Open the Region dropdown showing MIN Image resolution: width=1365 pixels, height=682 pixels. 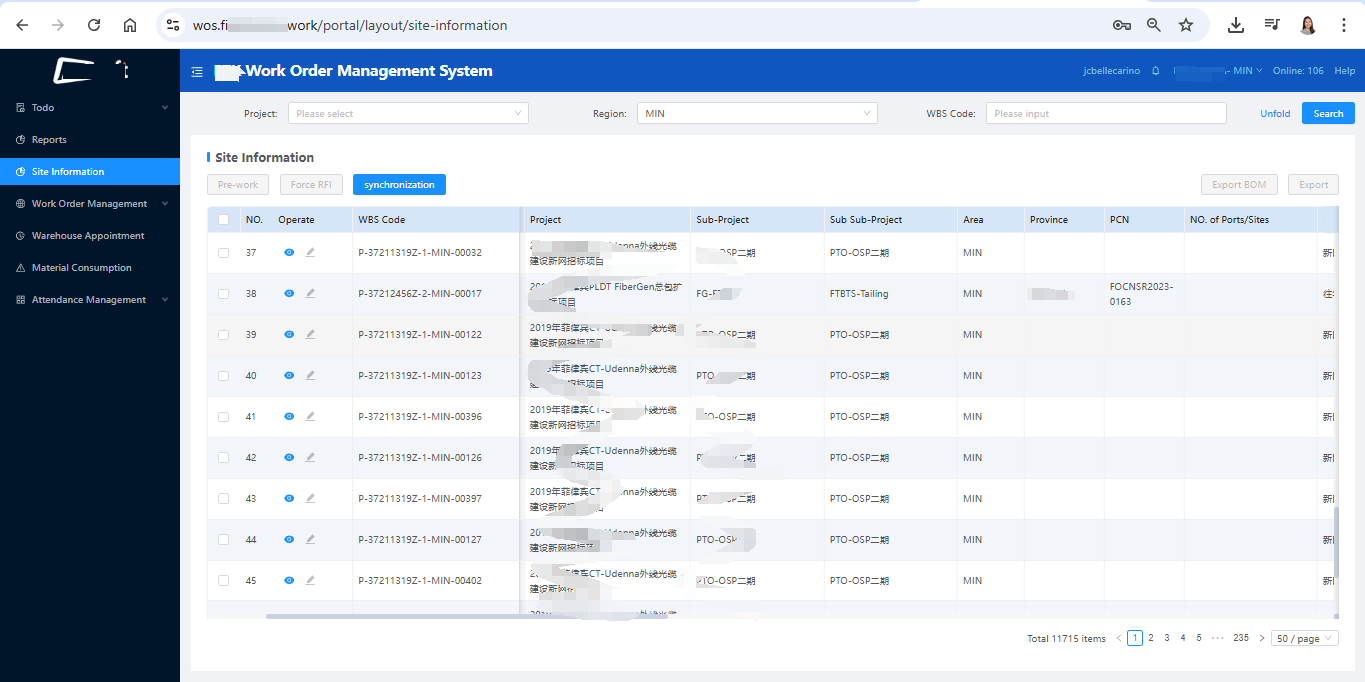tap(757, 114)
